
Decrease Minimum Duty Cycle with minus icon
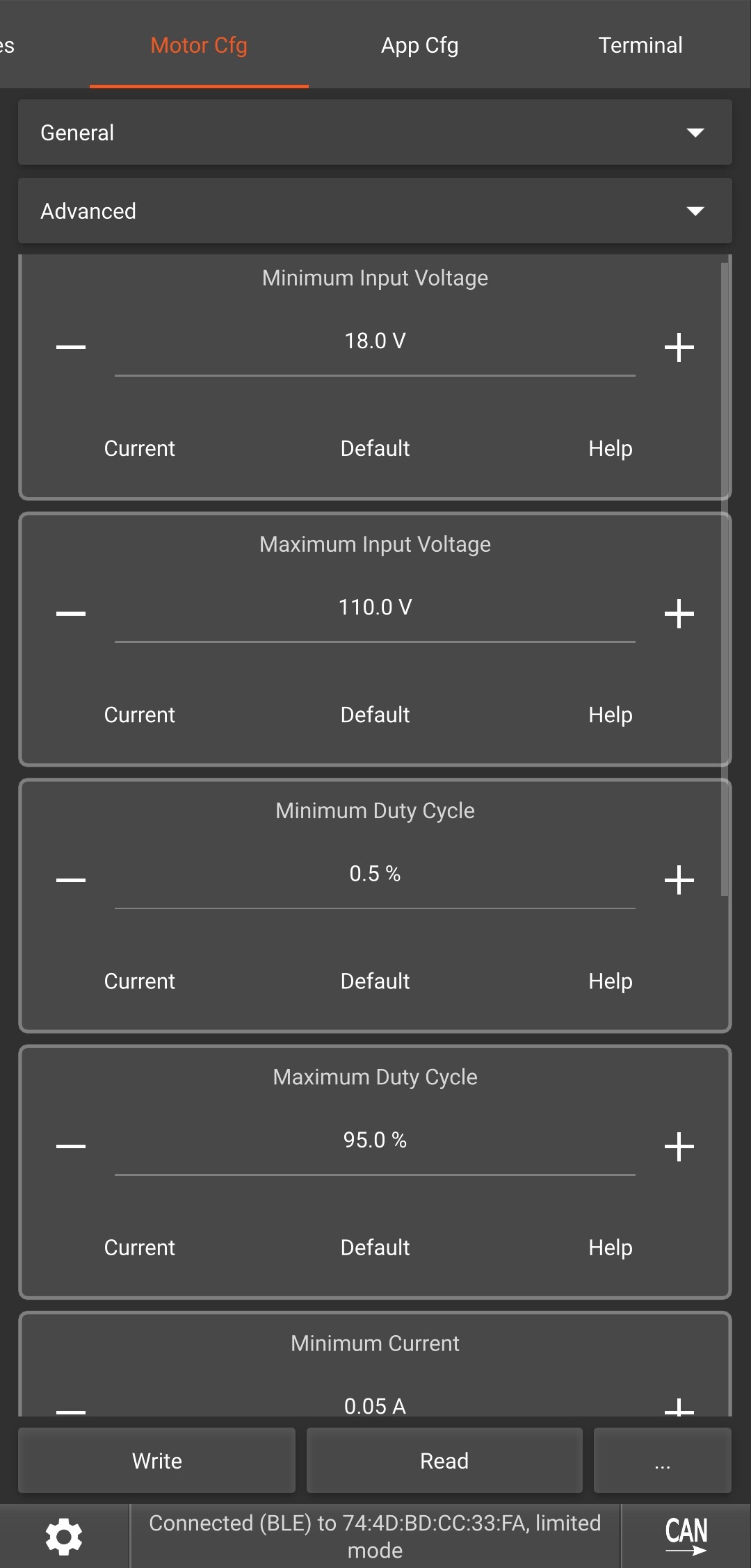click(71, 879)
